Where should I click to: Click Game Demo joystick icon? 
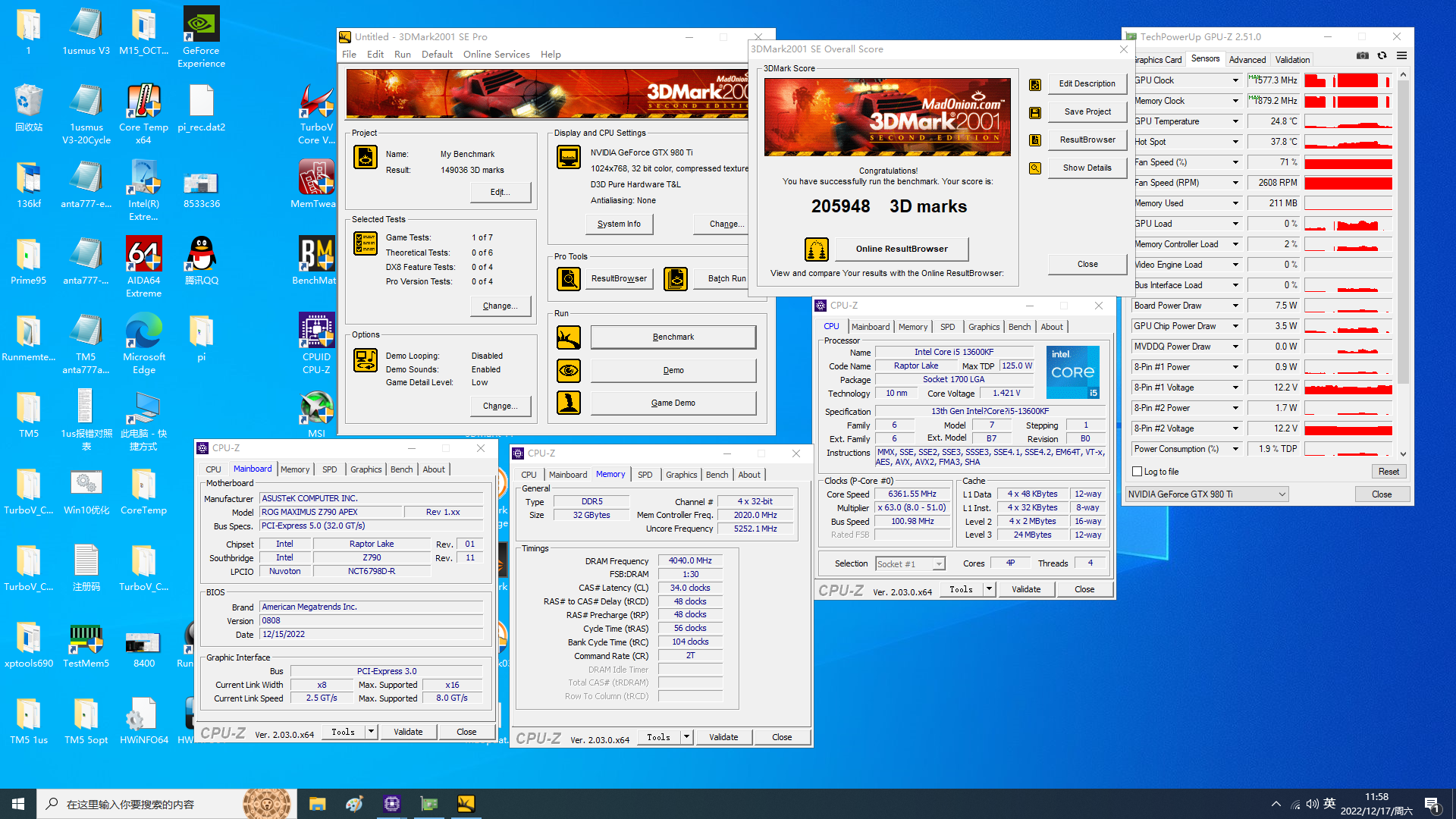tap(569, 403)
